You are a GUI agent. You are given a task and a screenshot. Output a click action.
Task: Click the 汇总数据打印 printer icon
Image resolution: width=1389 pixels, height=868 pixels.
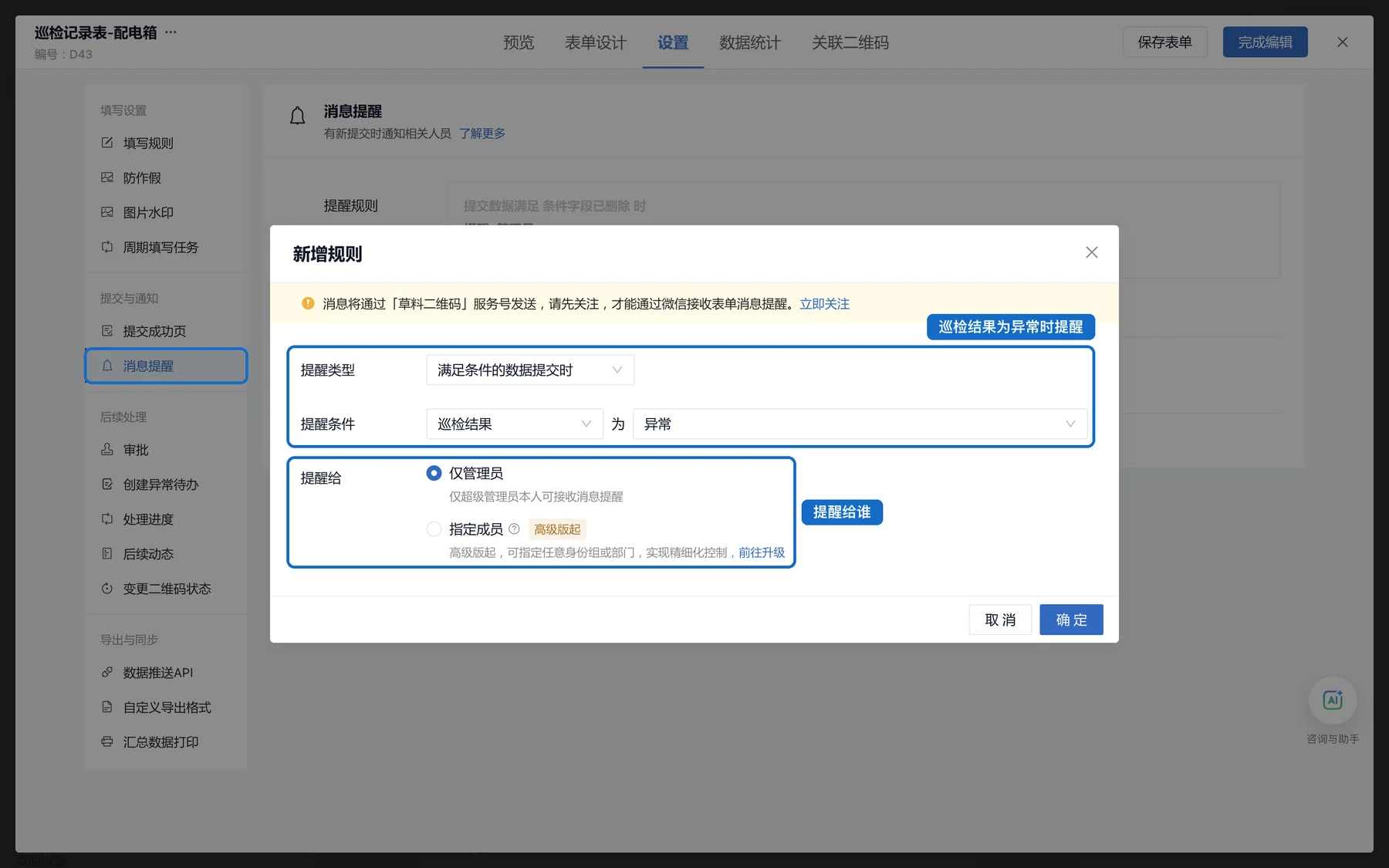107,742
